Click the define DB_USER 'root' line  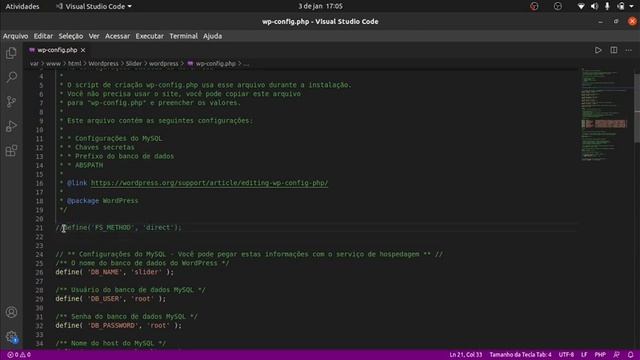pos(111,299)
